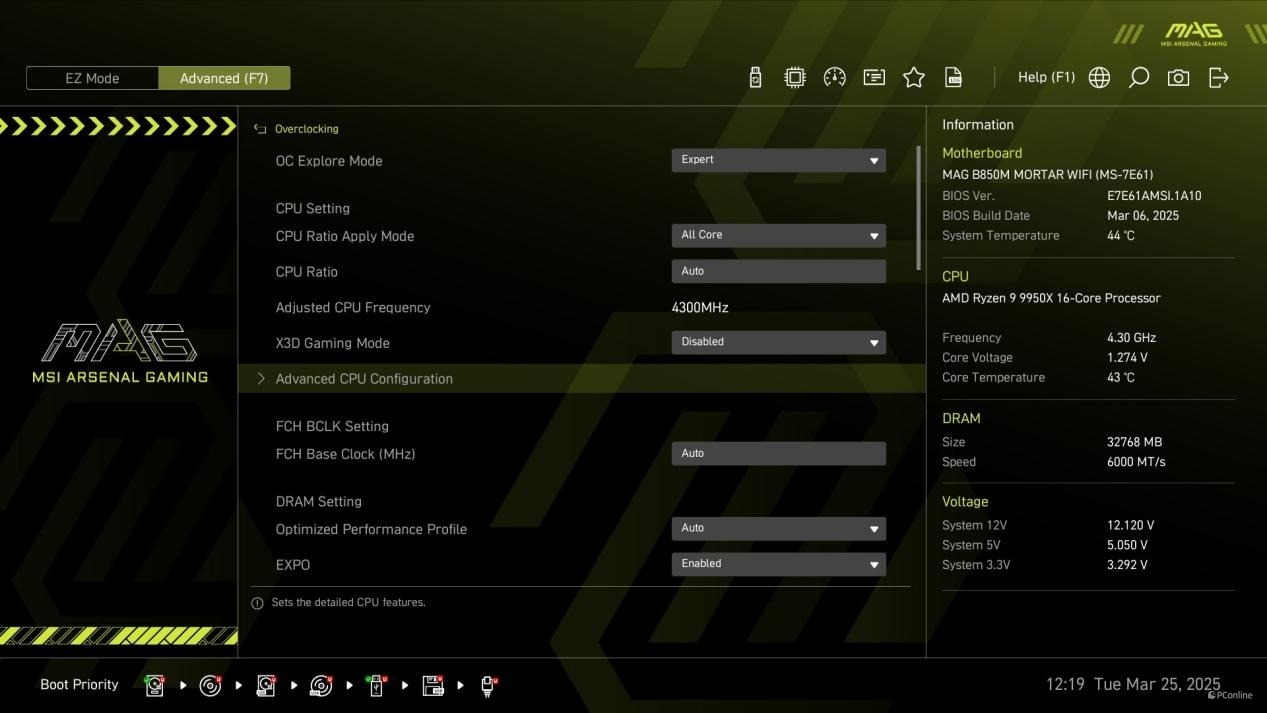Select the USB hard disk boot device icon
The height and width of the screenshot is (713, 1267).
(x=266, y=685)
